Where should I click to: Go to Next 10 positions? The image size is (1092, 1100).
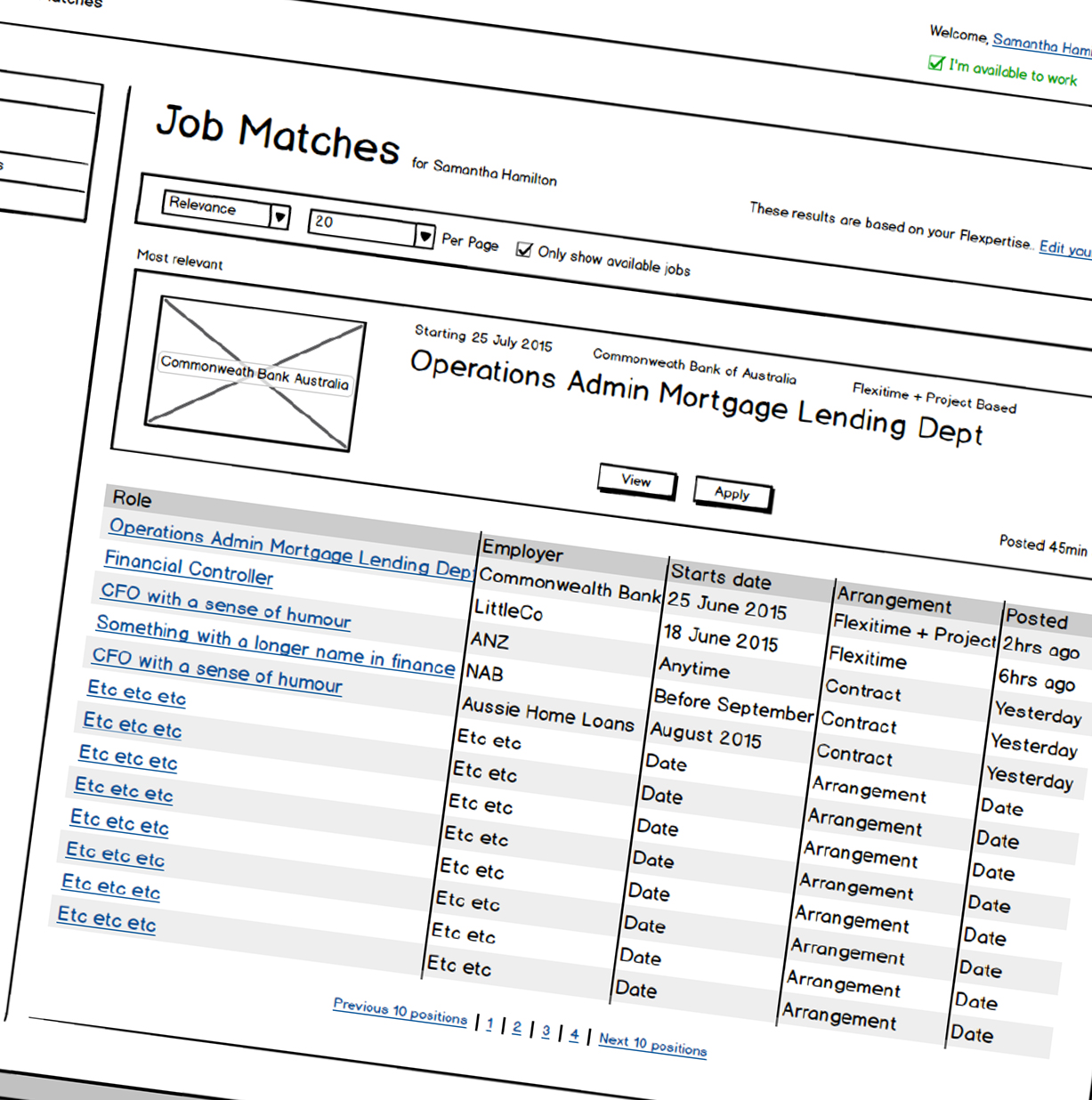(x=652, y=1045)
